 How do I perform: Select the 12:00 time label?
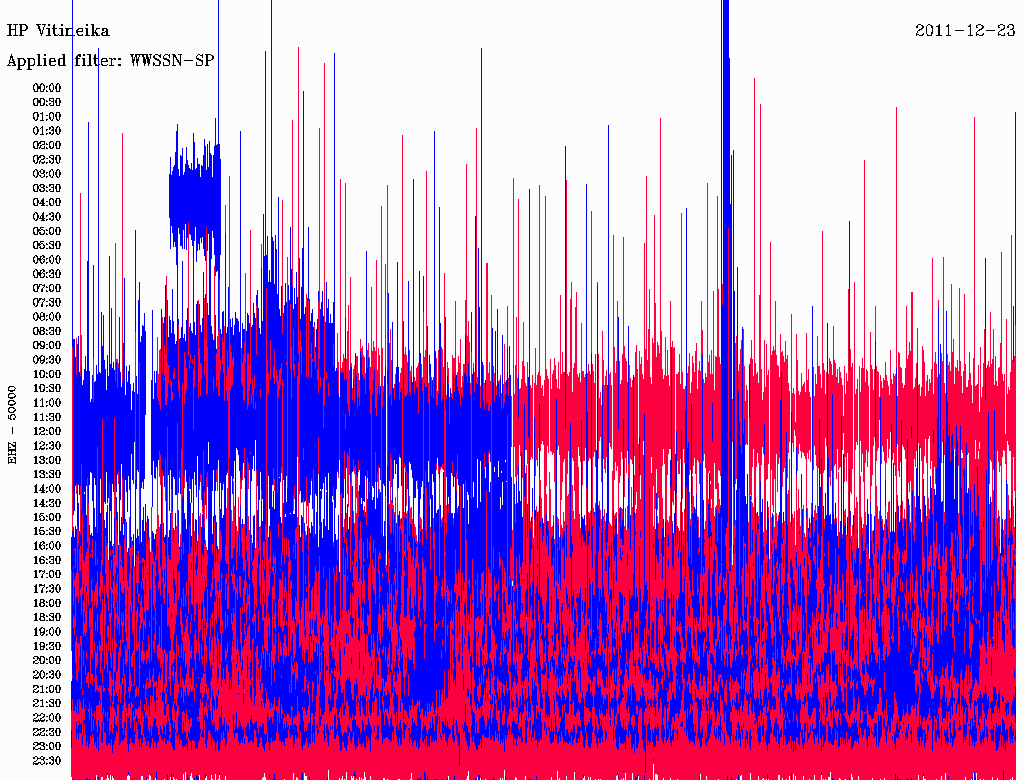pyautogui.click(x=47, y=431)
